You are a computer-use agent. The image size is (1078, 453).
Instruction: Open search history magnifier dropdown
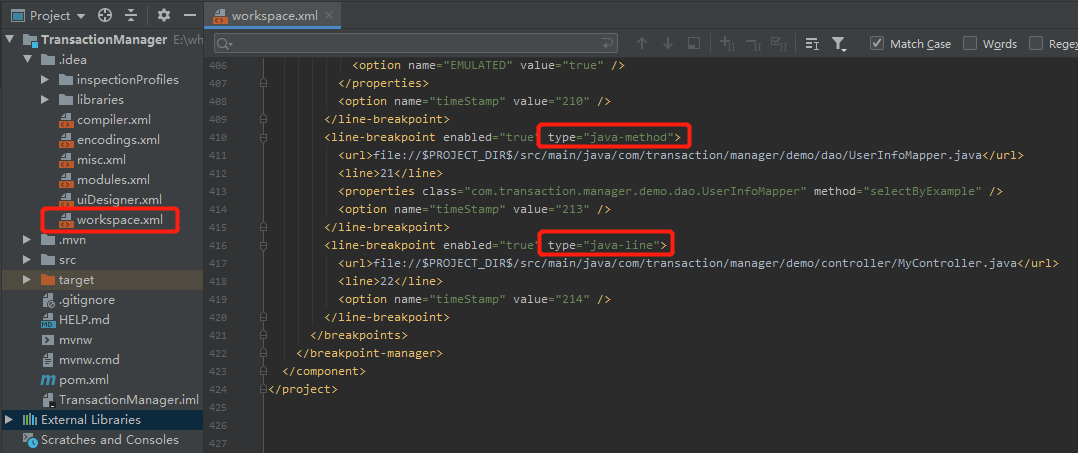[225, 43]
